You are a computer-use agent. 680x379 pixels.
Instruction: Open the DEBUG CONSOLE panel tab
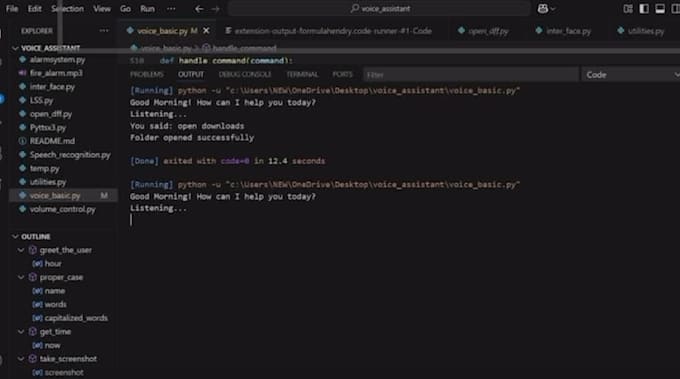pyautogui.click(x=245, y=75)
